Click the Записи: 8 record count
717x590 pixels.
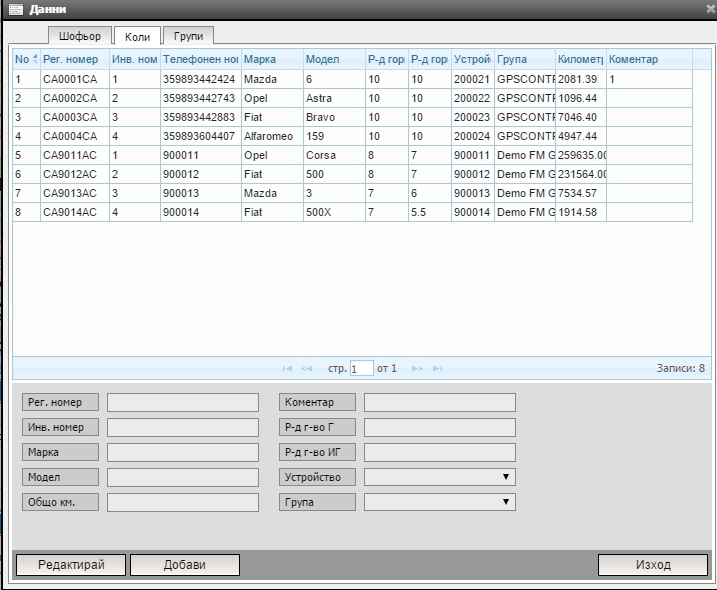point(680,368)
